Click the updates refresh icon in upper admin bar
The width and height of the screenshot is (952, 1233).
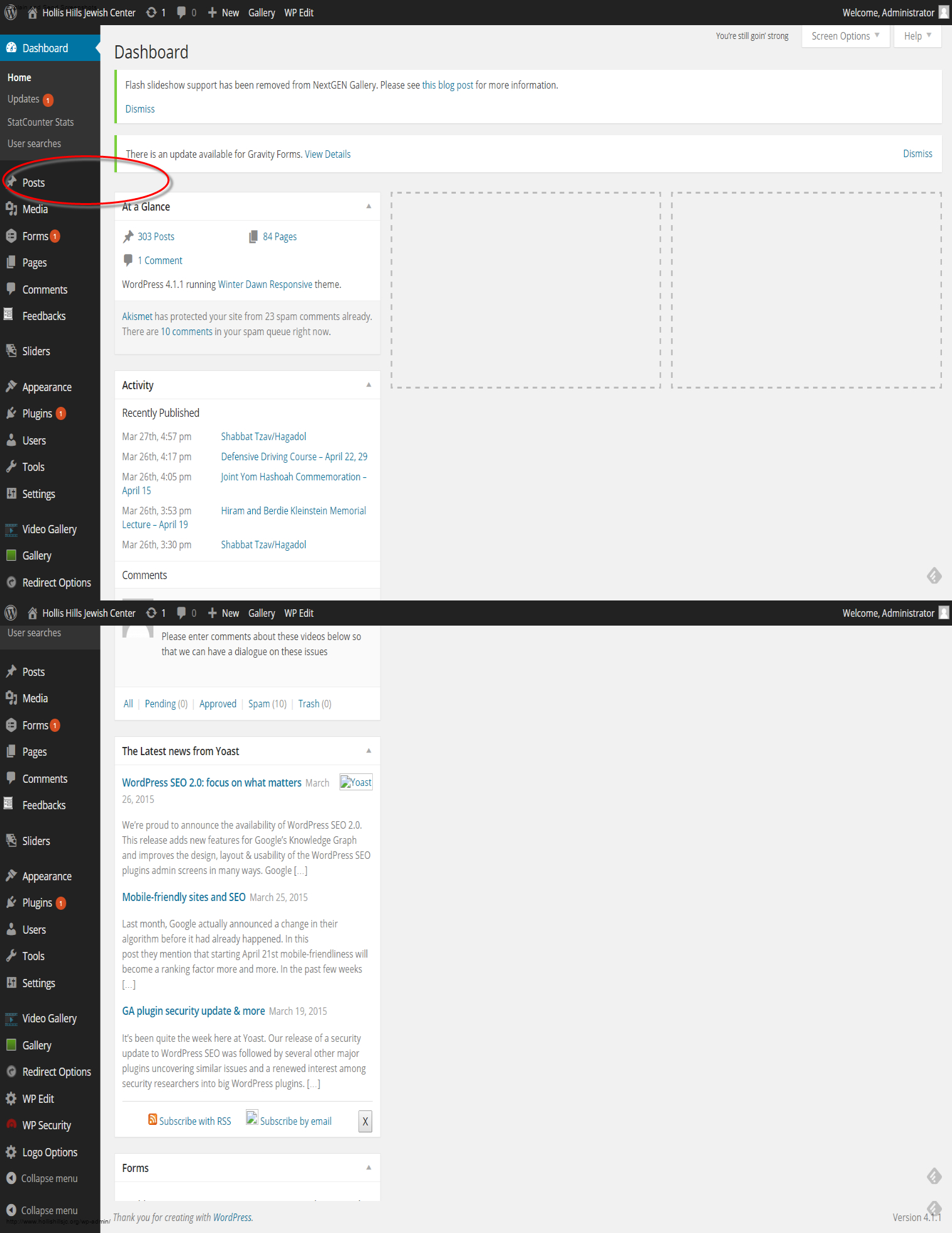click(152, 13)
